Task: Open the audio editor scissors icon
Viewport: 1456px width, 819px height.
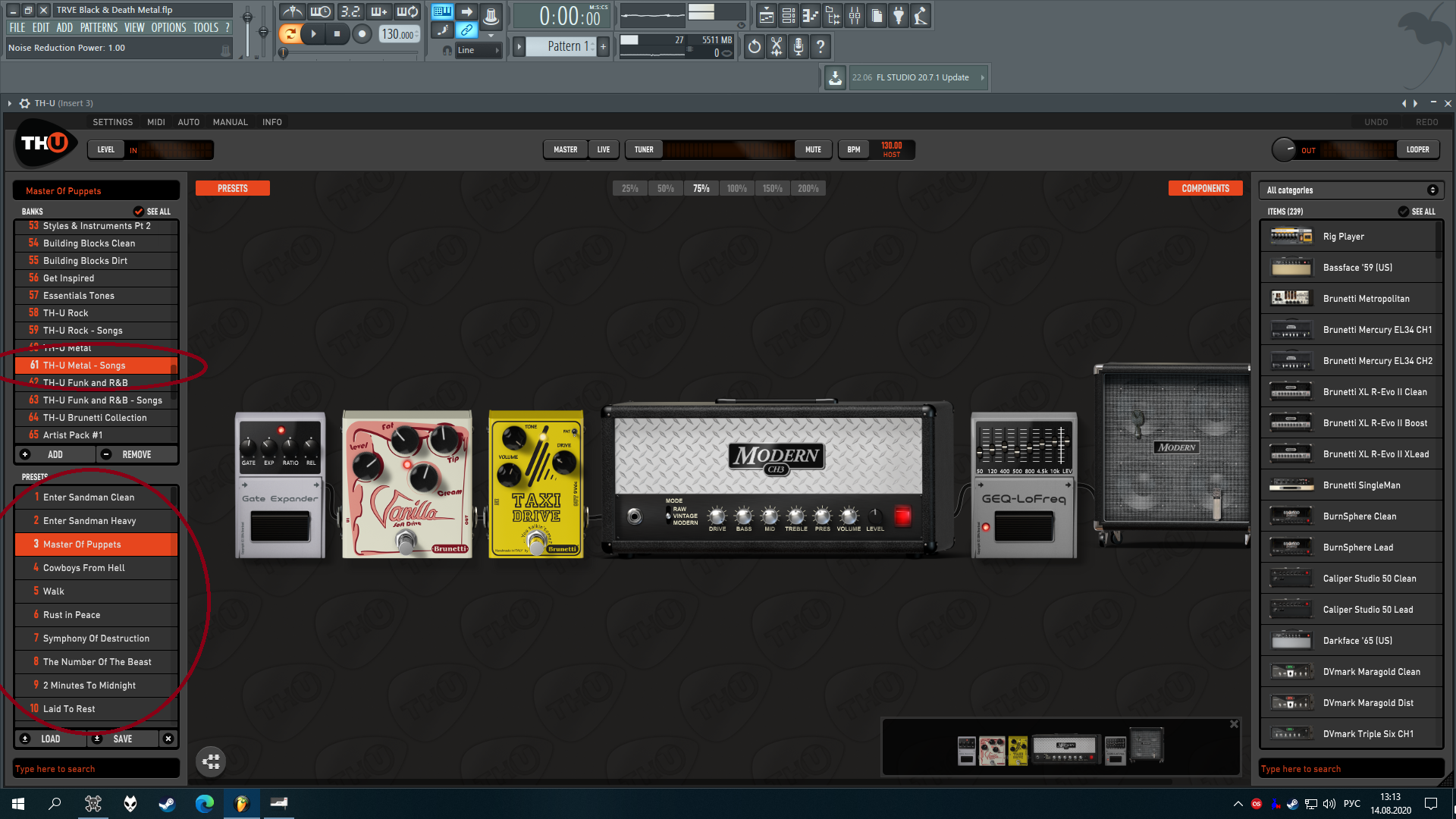Action: (x=777, y=47)
